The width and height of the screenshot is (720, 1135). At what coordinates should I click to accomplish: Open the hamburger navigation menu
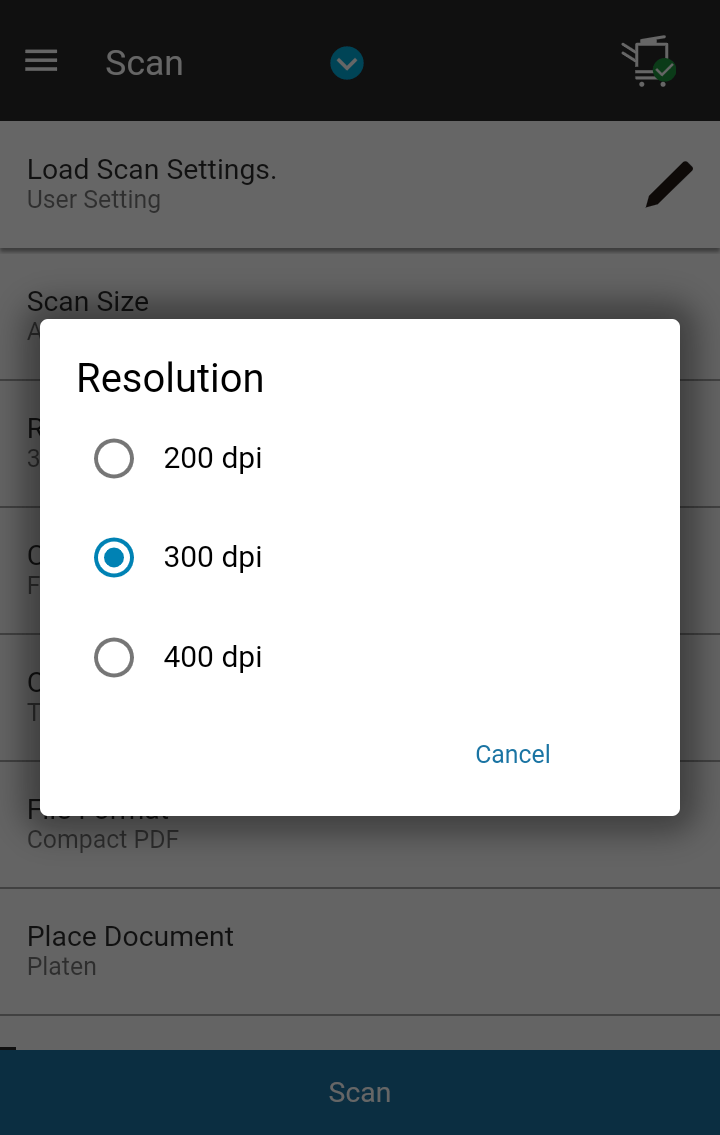coord(41,62)
